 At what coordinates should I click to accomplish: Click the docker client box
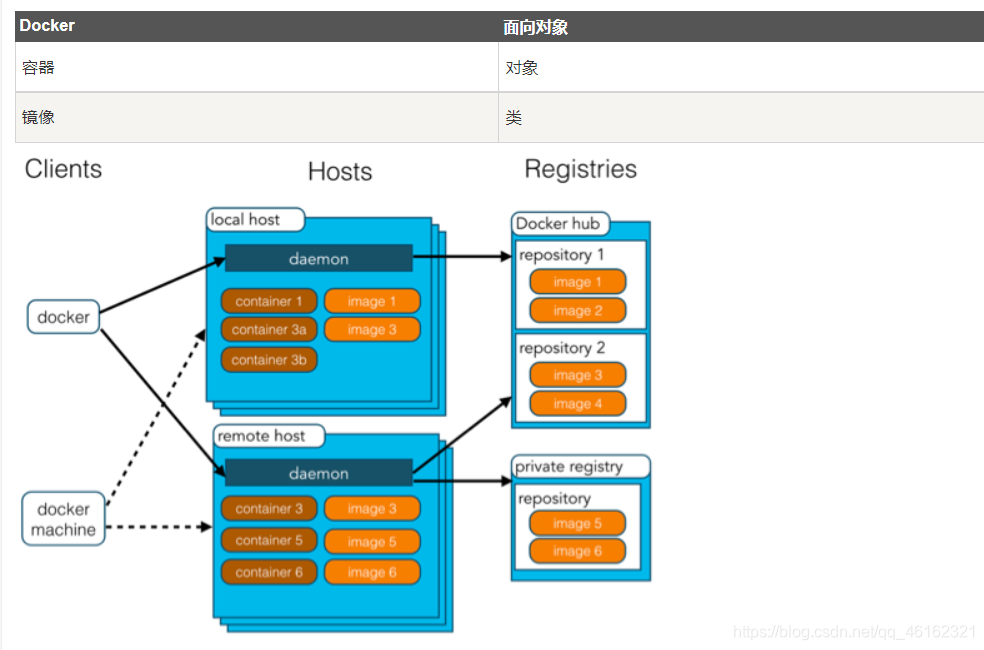(63, 317)
